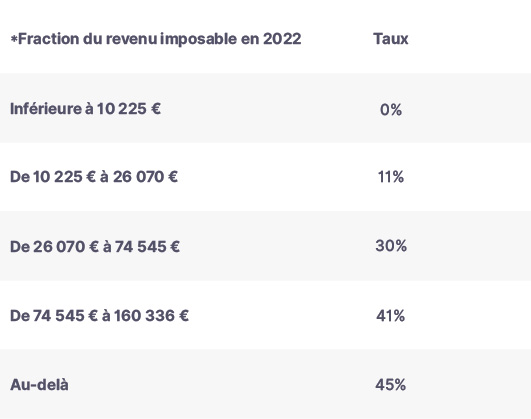Select the 0% rate cell
The image size is (531, 419).
coord(390,110)
